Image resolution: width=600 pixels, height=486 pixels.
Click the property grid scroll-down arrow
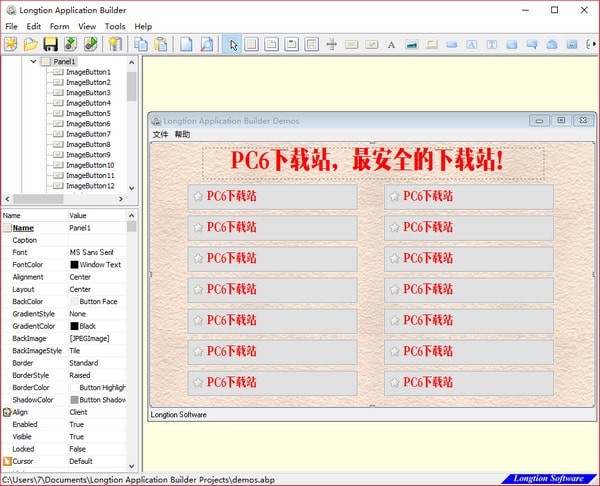132,466
